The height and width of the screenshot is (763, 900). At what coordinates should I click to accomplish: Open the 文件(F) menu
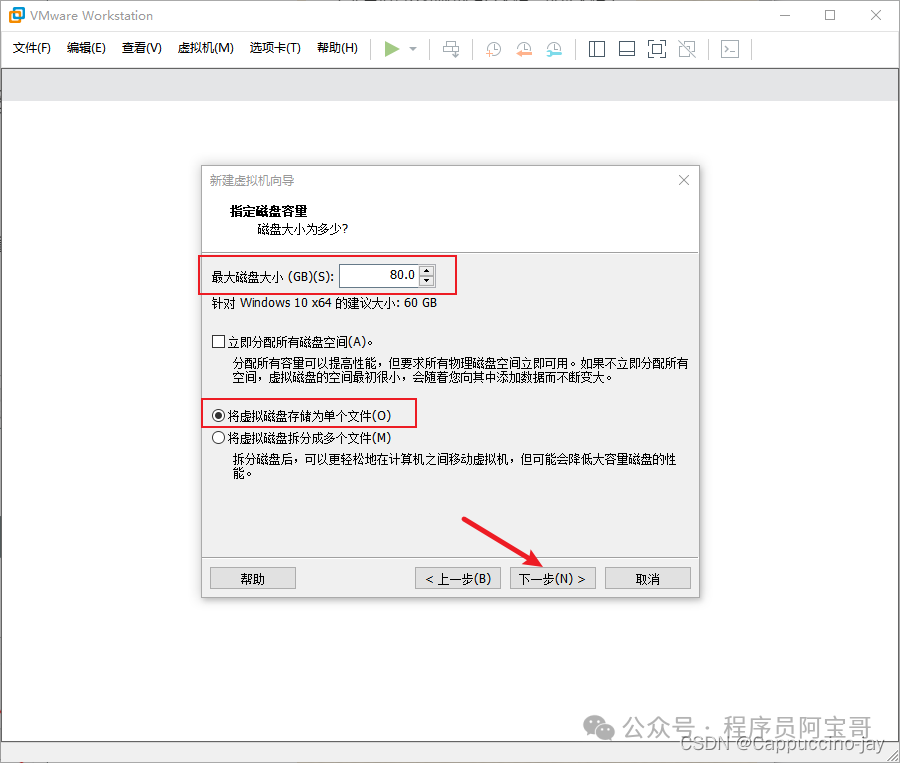pos(32,48)
